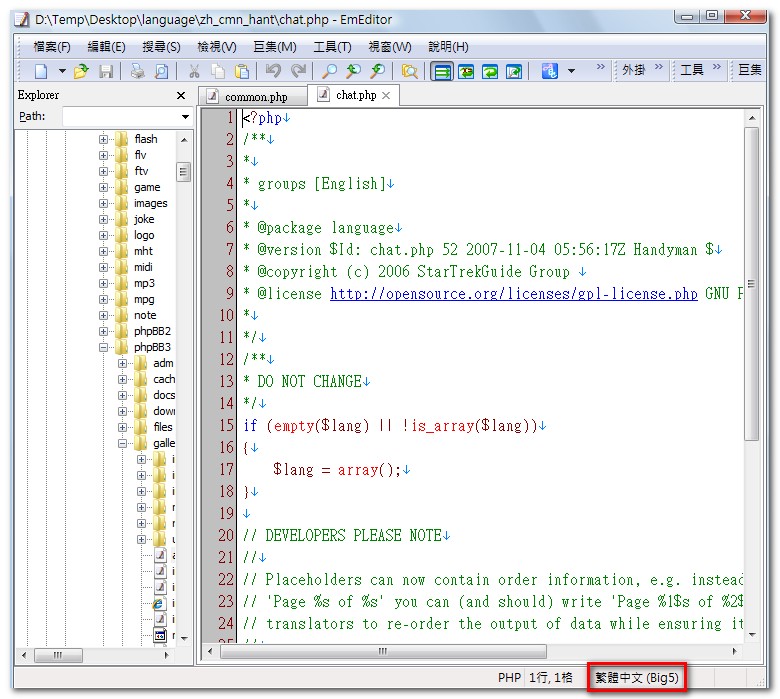Click the configuration properties toolbar icon

pos(550,71)
